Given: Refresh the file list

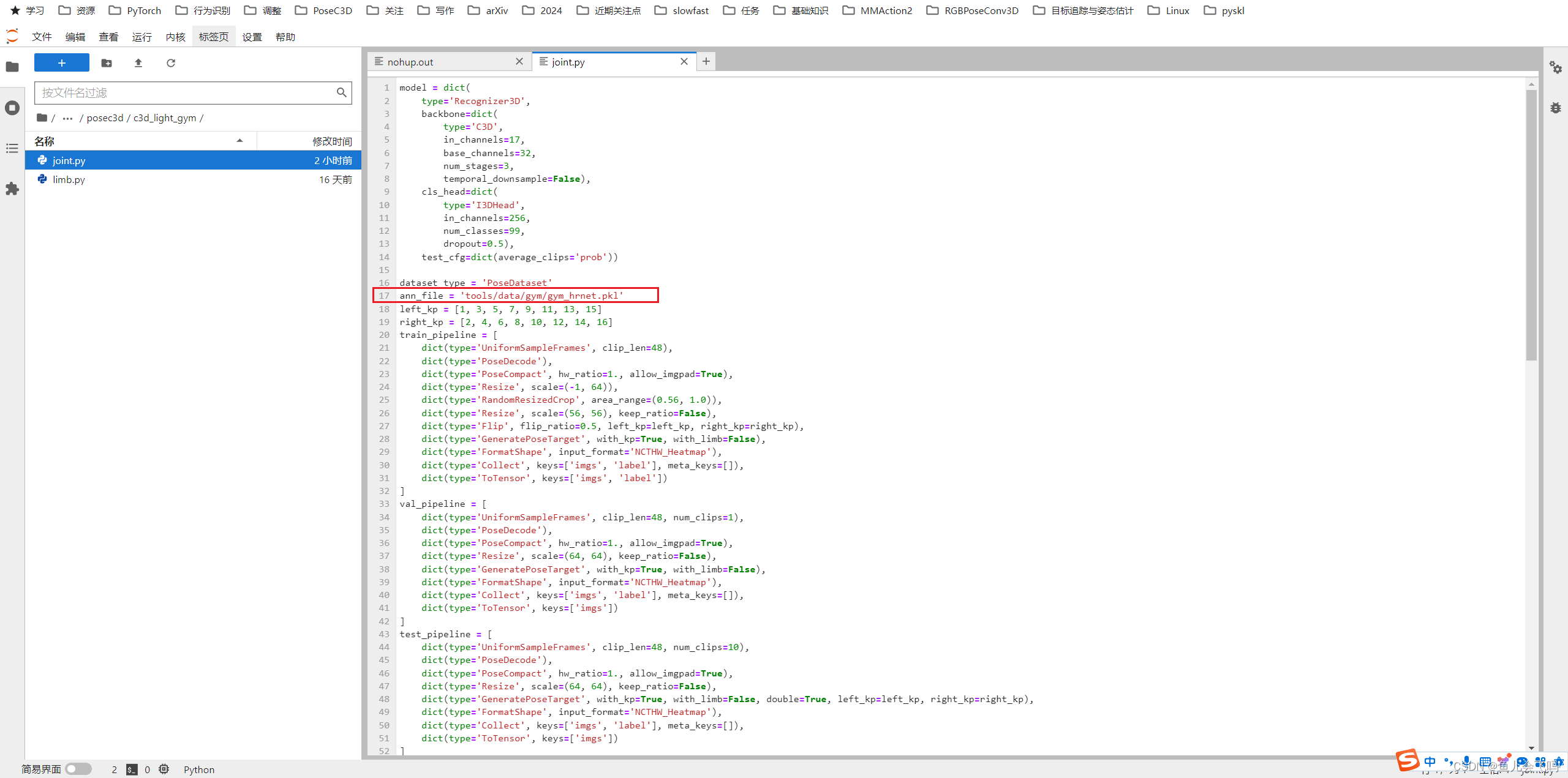Looking at the screenshot, I should coord(171,62).
